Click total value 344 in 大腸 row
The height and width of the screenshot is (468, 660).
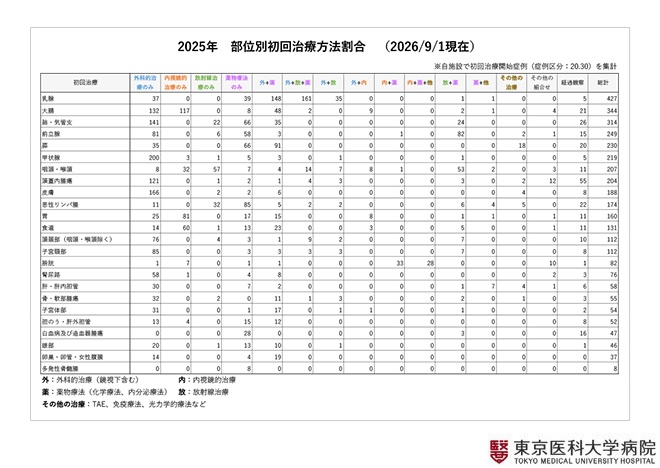tap(612, 110)
